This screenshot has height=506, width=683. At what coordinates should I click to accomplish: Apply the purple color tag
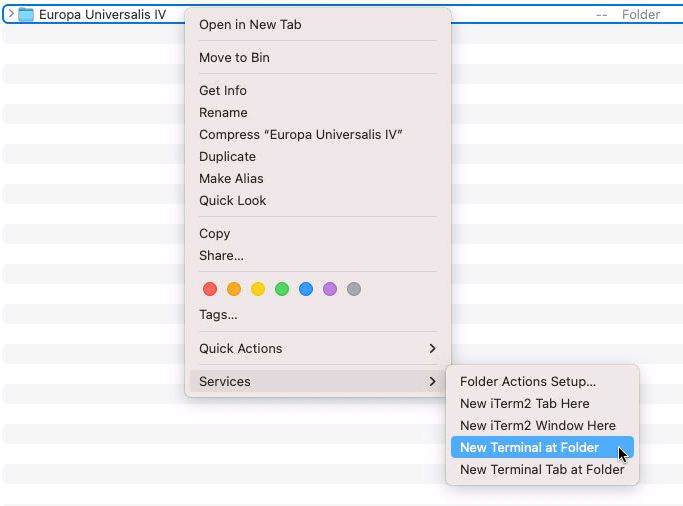tap(330, 289)
